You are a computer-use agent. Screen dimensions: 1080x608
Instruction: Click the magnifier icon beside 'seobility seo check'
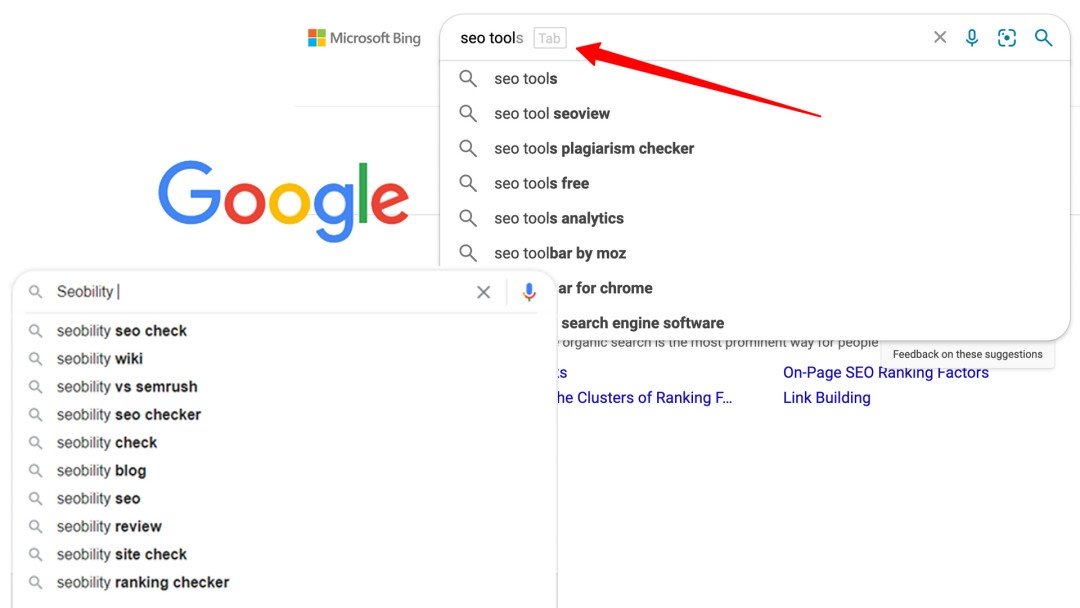click(34, 330)
